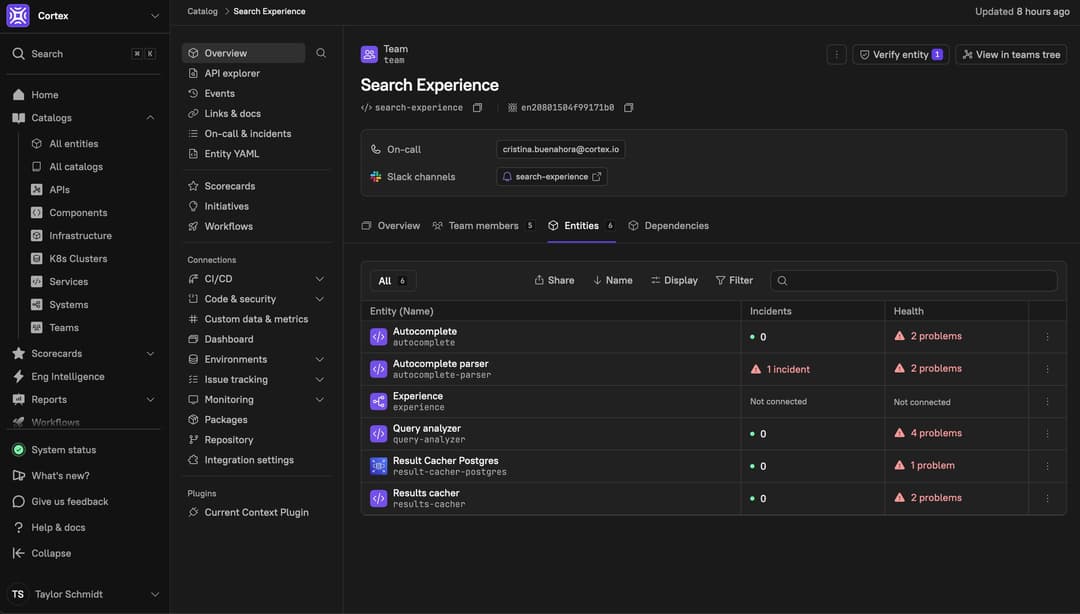
Task: Click the copy icon beside en20801504f99171b0
Action: pyautogui.click(x=627, y=105)
